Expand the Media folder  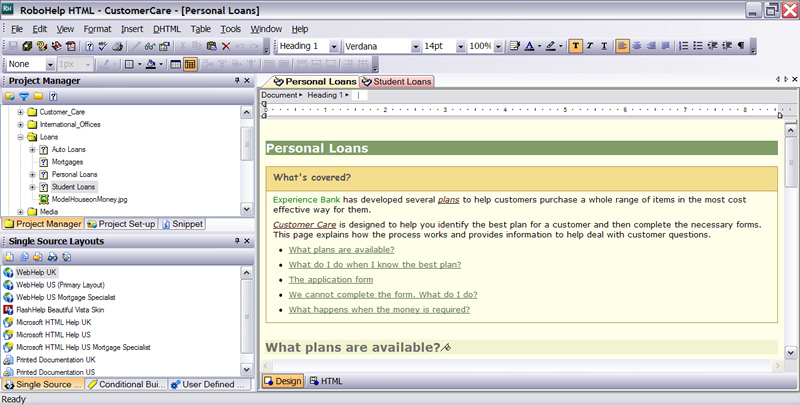click(x=20, y=212)
